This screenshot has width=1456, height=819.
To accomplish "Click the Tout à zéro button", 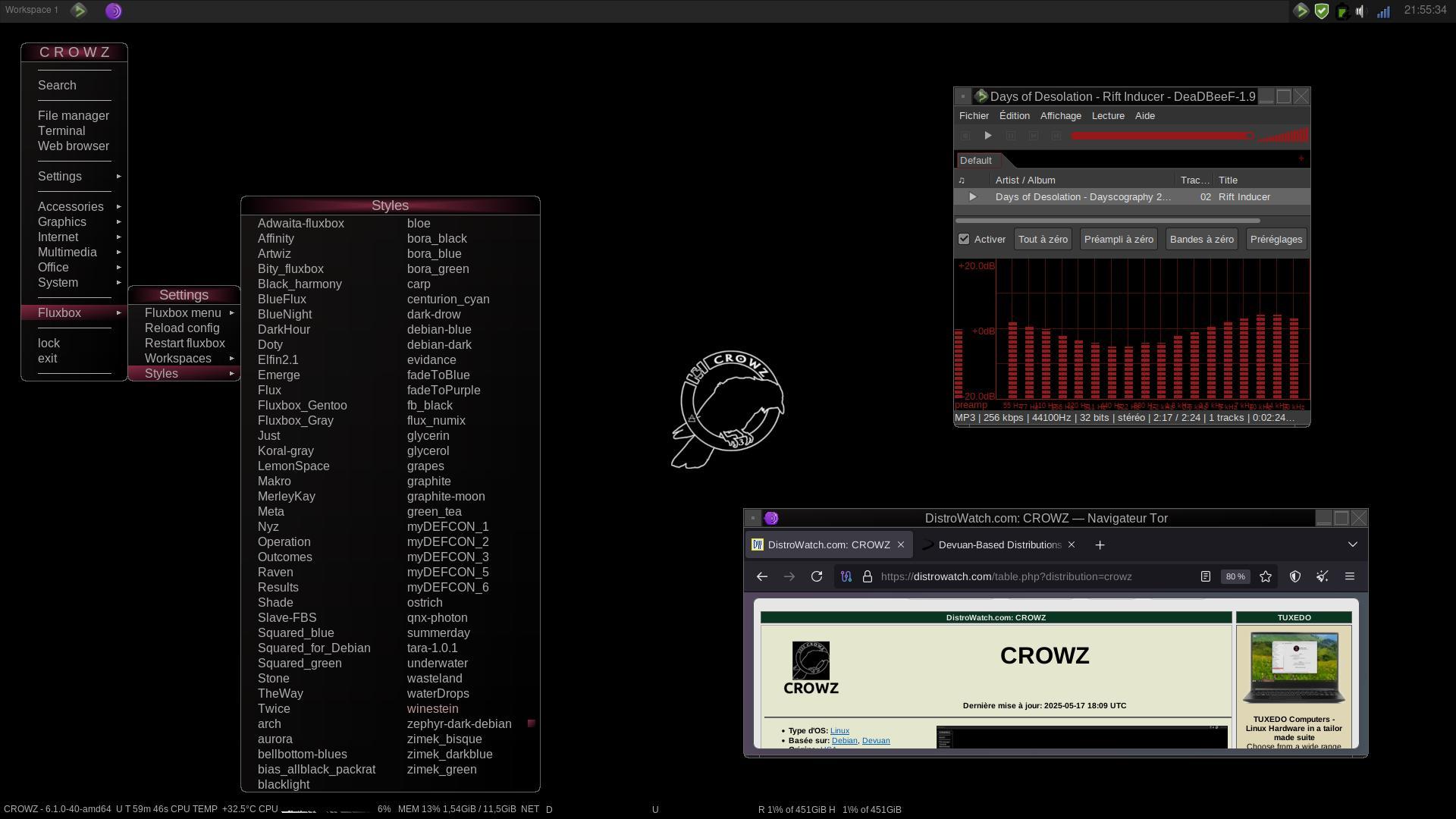I will (1043, 240).
